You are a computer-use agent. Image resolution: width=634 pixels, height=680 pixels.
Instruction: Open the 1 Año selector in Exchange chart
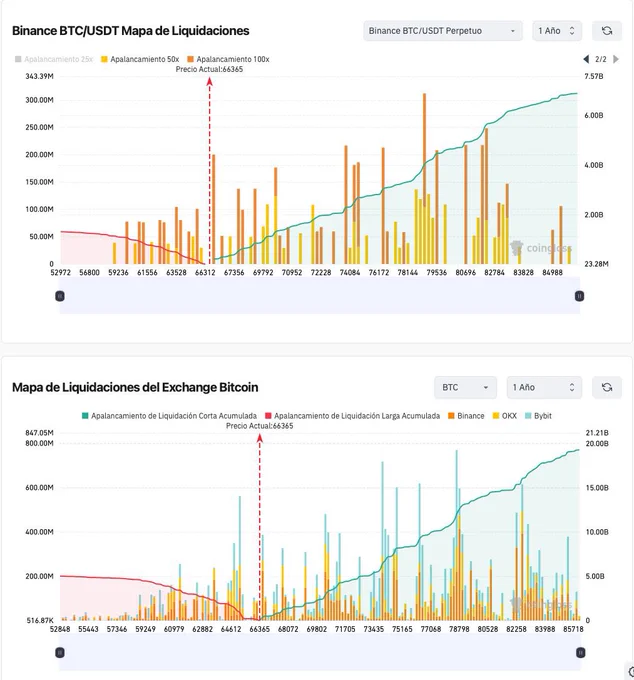[x=545, y=387]
